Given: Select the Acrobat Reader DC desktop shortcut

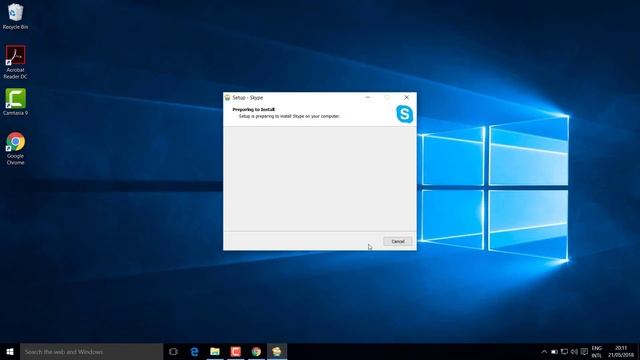Looking at the screenshot, I should [15, 62].
